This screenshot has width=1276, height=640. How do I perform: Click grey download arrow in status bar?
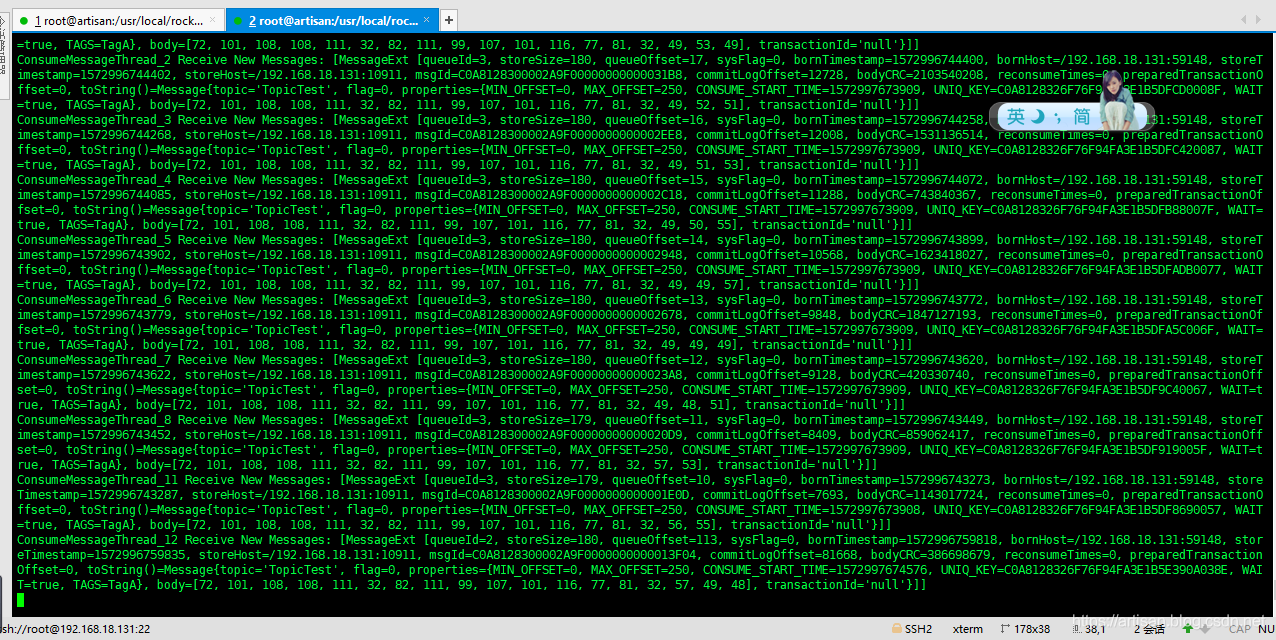tap(1207, 629)
